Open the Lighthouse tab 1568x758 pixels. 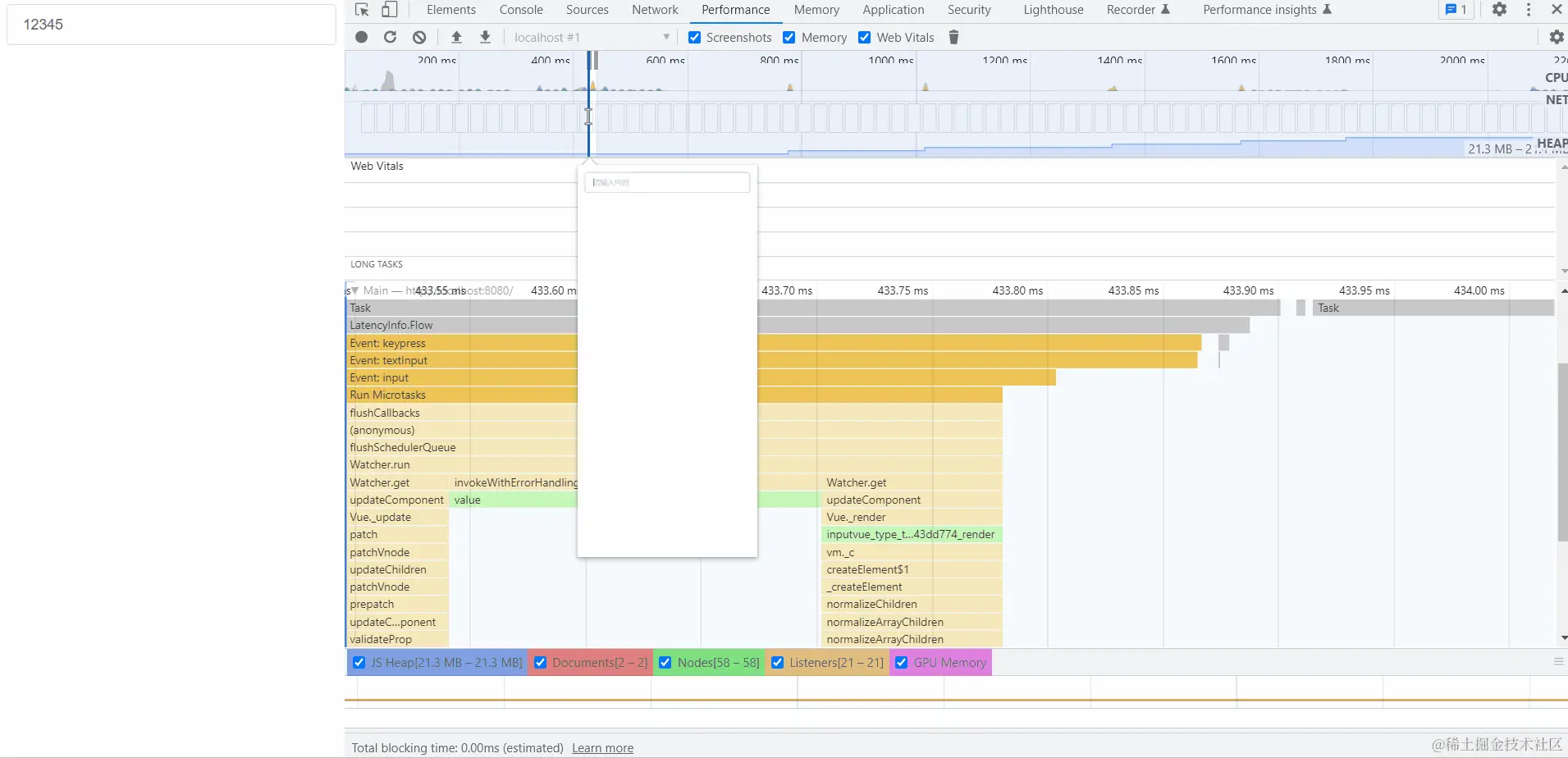(x=1054, y=10)
